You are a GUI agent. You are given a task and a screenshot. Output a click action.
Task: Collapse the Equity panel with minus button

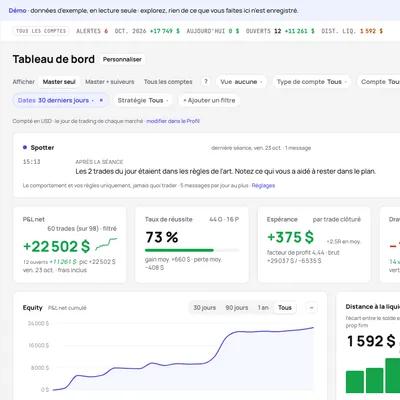(x=312, y=308)
